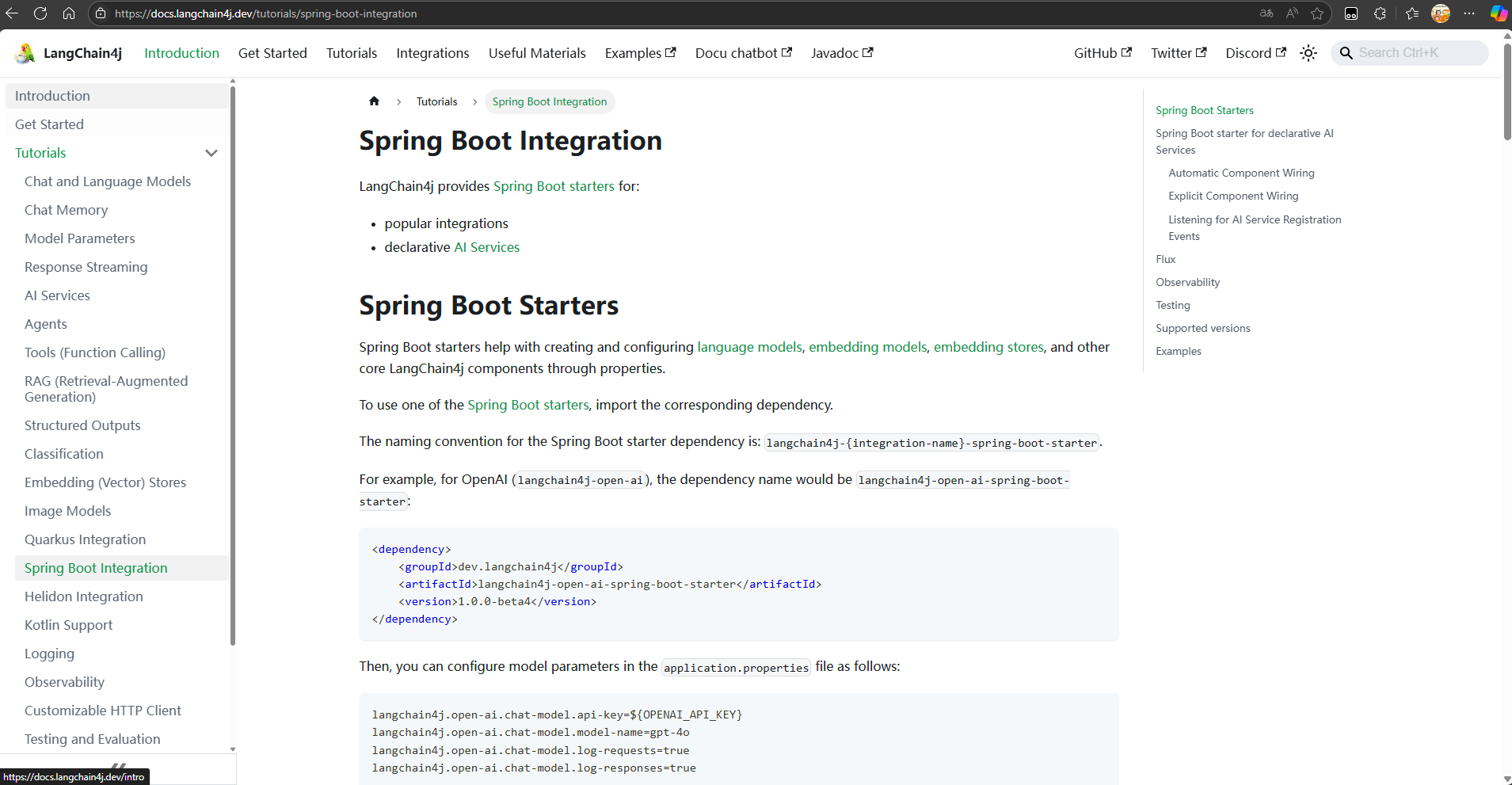Follow the 'language models' link
The height and width of the screenshot is (785, 1512).
[749, 347]
